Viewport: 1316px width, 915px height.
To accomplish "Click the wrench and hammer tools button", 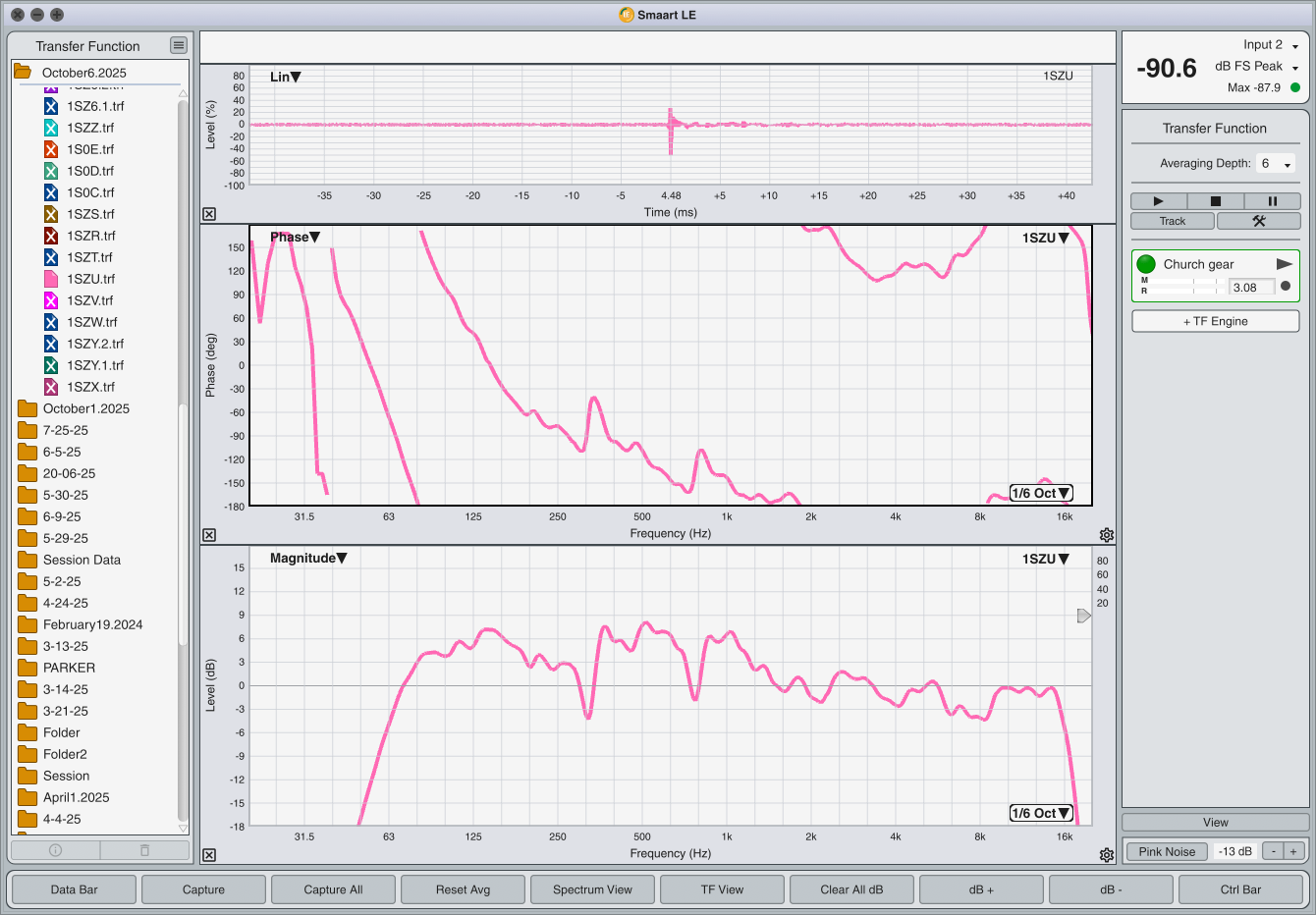I will 1258,221.
